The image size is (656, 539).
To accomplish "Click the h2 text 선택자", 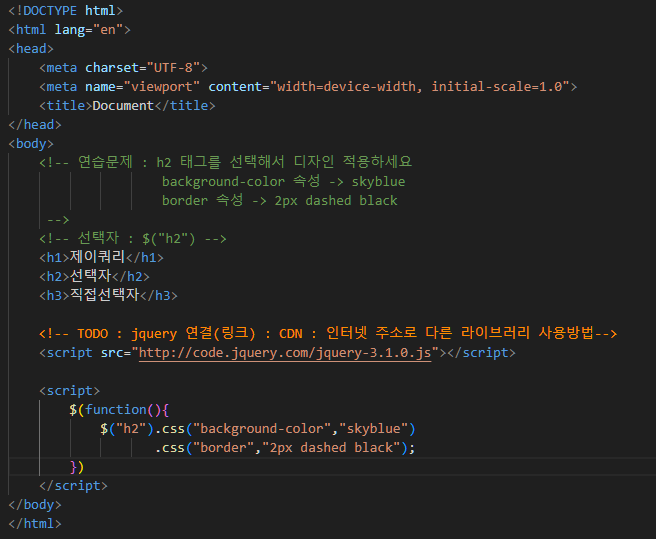I will point(90,276).
